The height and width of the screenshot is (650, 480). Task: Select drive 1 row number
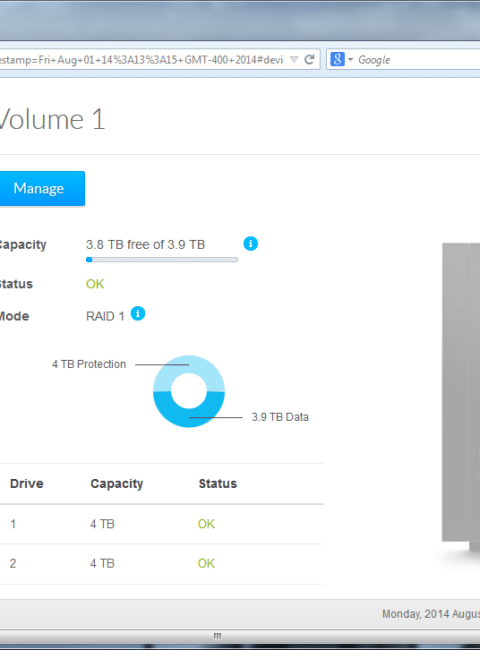(13, 524)
